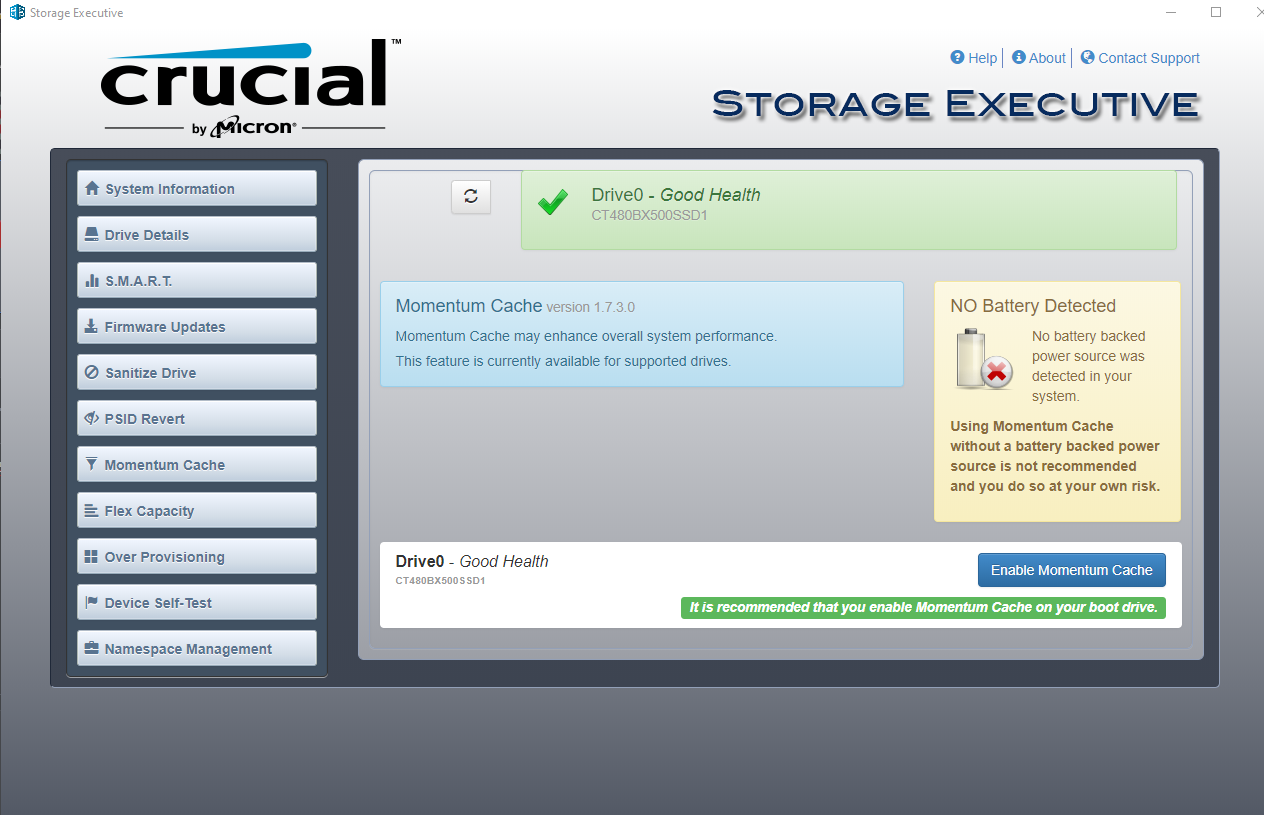Screen dimensions: 1264x815
Task: Click the aligned lines icon beside Flex Capacity
Action: pyautogui.click(x=92, y=510)
